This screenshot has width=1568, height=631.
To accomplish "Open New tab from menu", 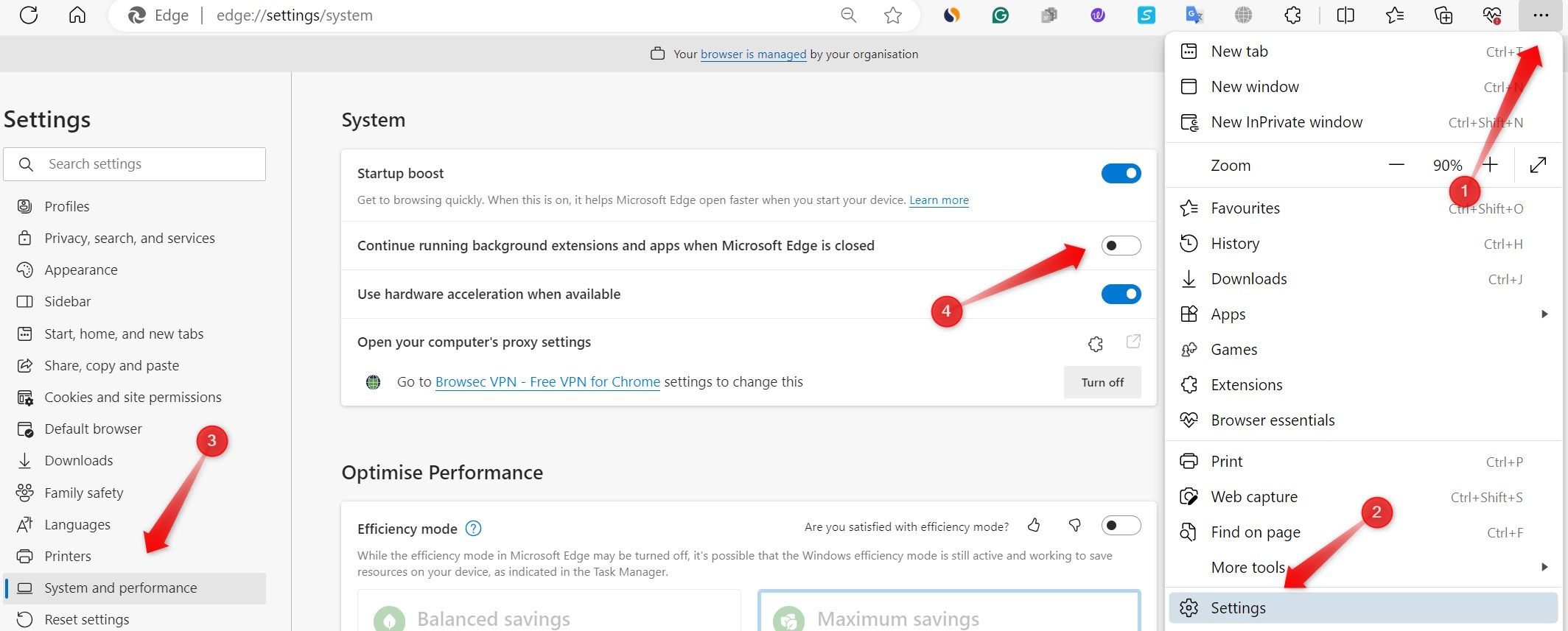I will [1363, 52].
